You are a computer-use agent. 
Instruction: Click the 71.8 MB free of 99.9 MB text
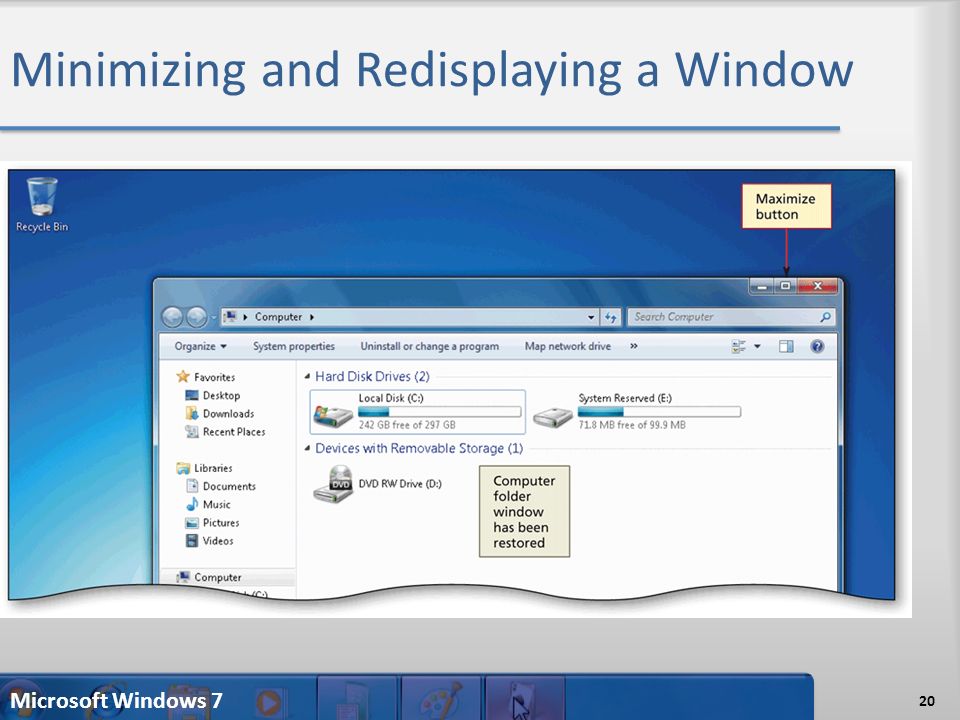tap(632, 425)
